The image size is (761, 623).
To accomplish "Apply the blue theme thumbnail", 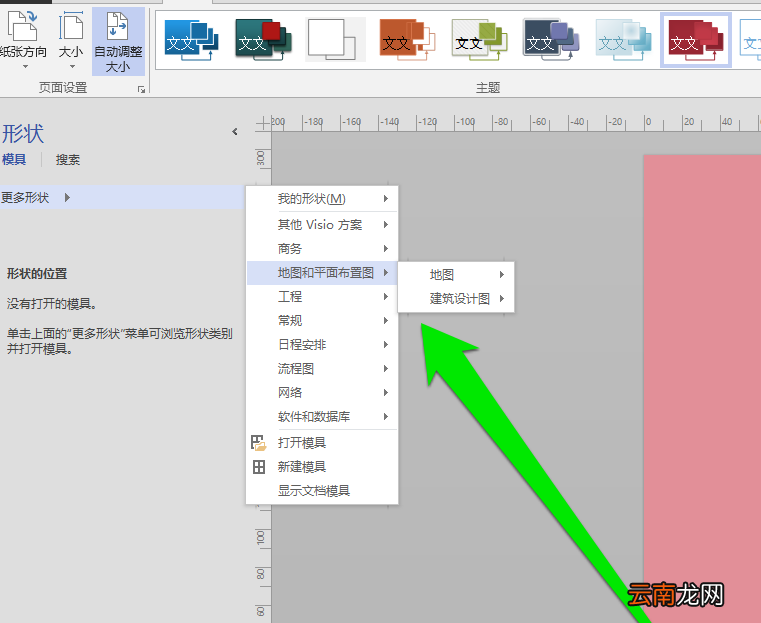I will (x=191, y=40).
